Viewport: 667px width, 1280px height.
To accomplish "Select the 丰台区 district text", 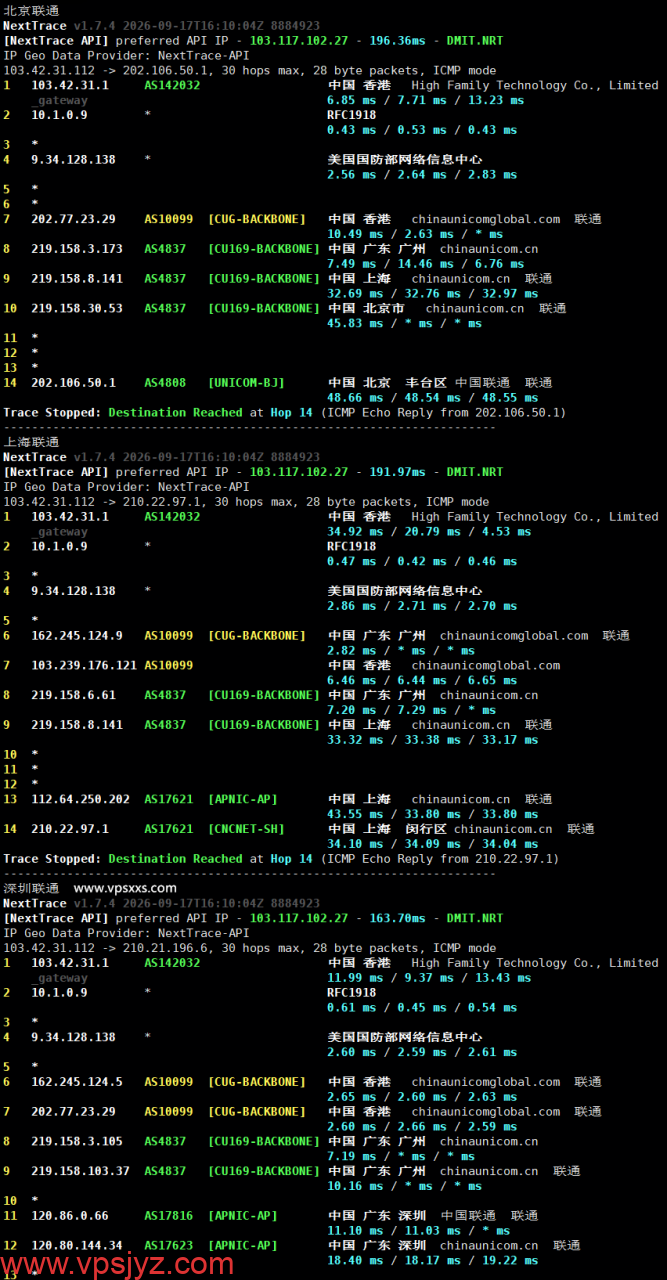I will [x=425, y=383].
